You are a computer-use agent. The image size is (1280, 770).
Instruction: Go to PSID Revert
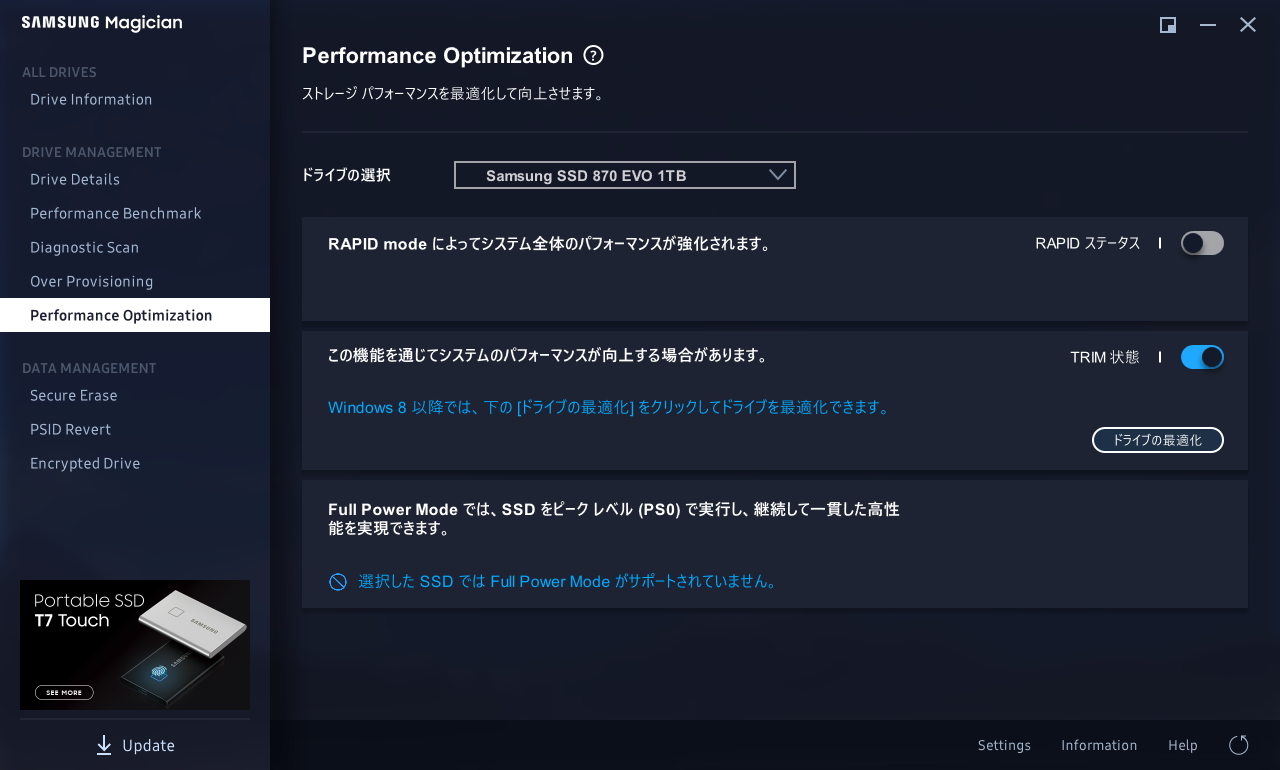tap(71, 429)
